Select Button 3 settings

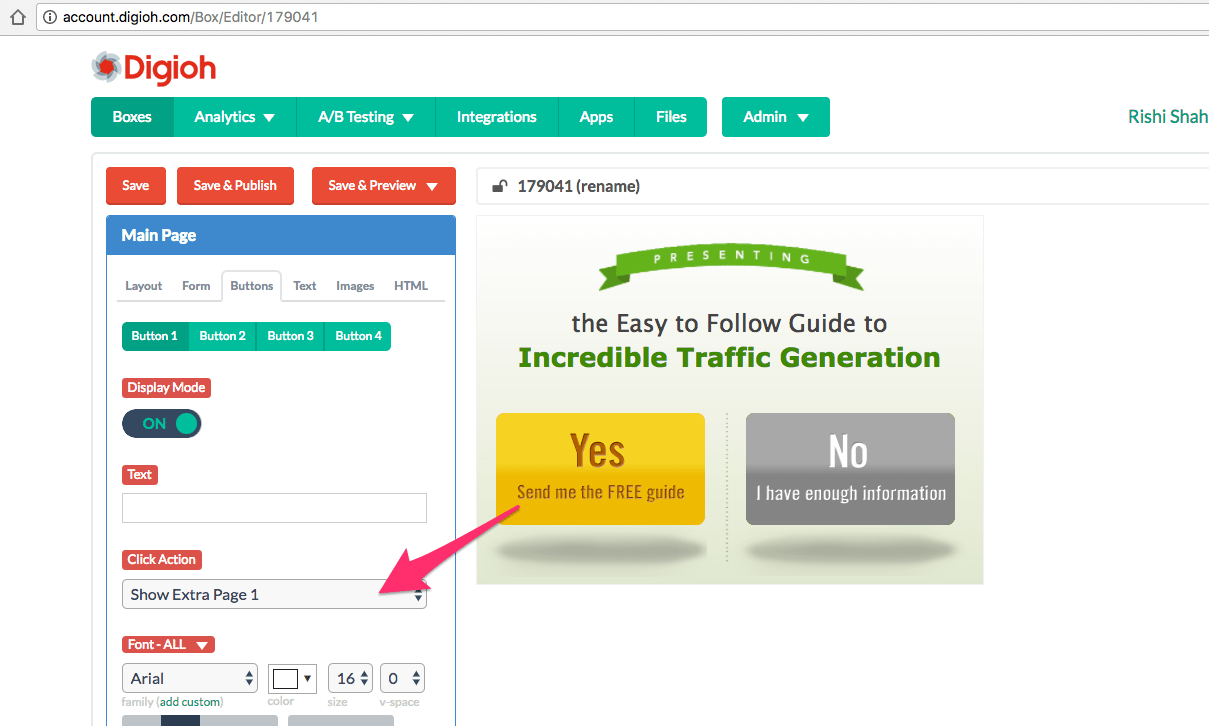[291, 336]
